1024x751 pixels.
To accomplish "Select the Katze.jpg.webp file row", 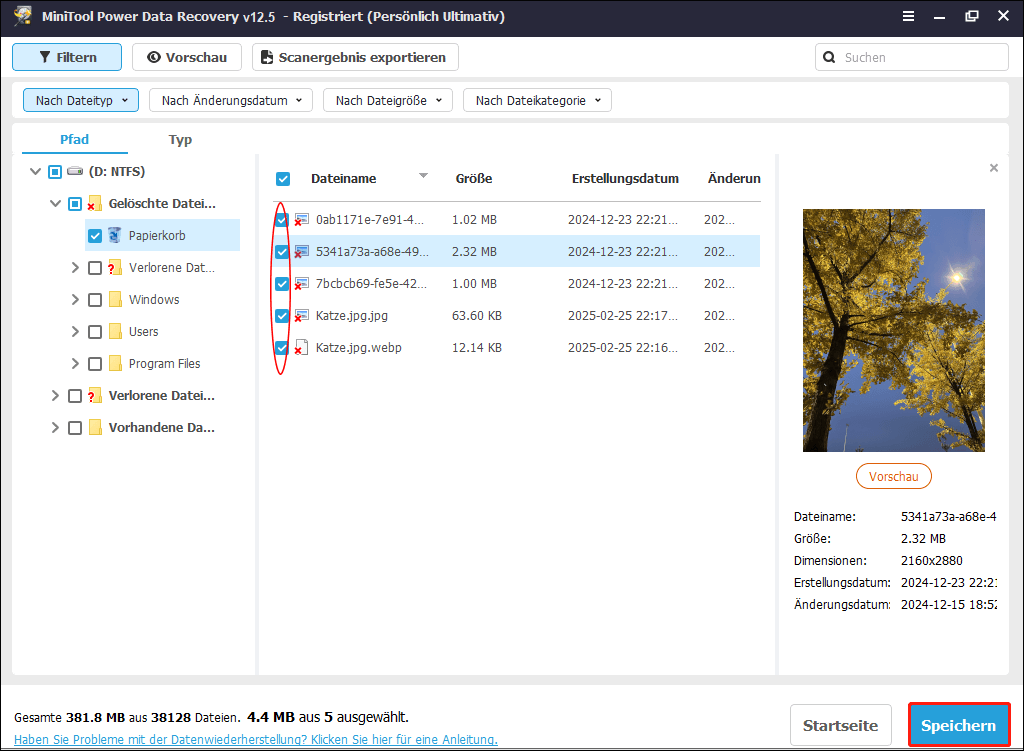I will coord(516,348).
